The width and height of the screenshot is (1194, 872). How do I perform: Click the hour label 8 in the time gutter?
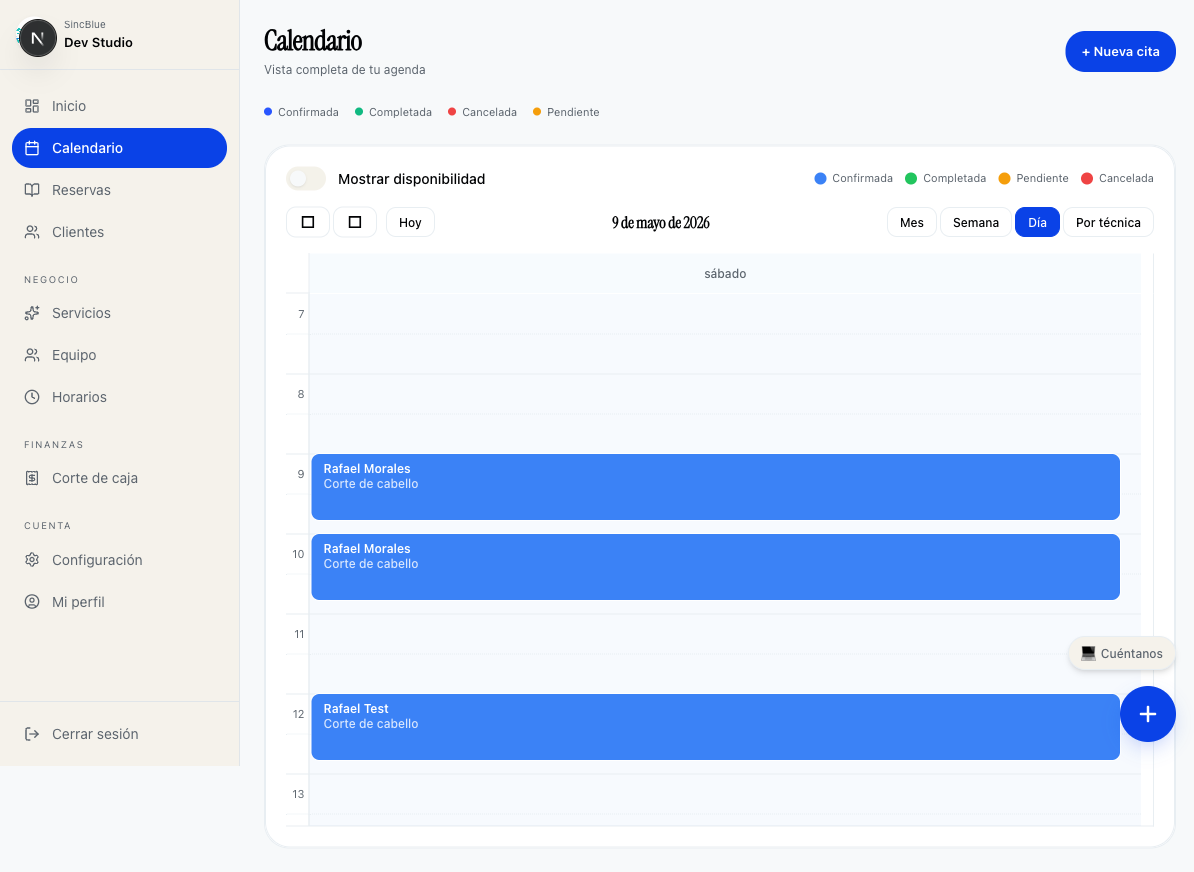click(x=301, y=394)
